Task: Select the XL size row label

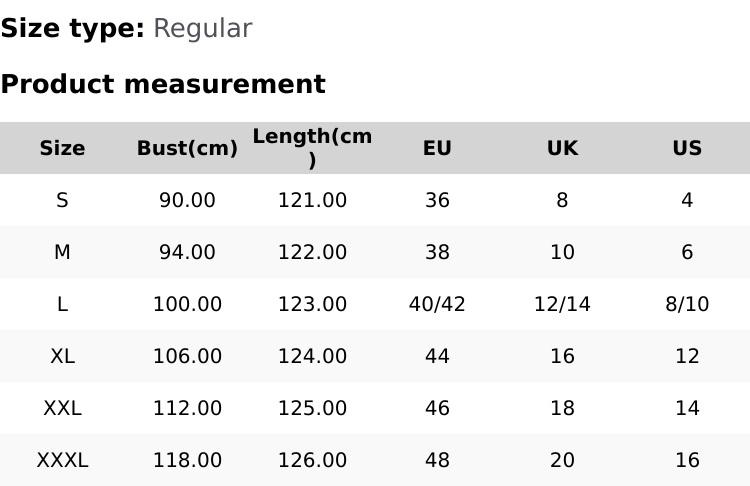Action: [x=62, y=356]
